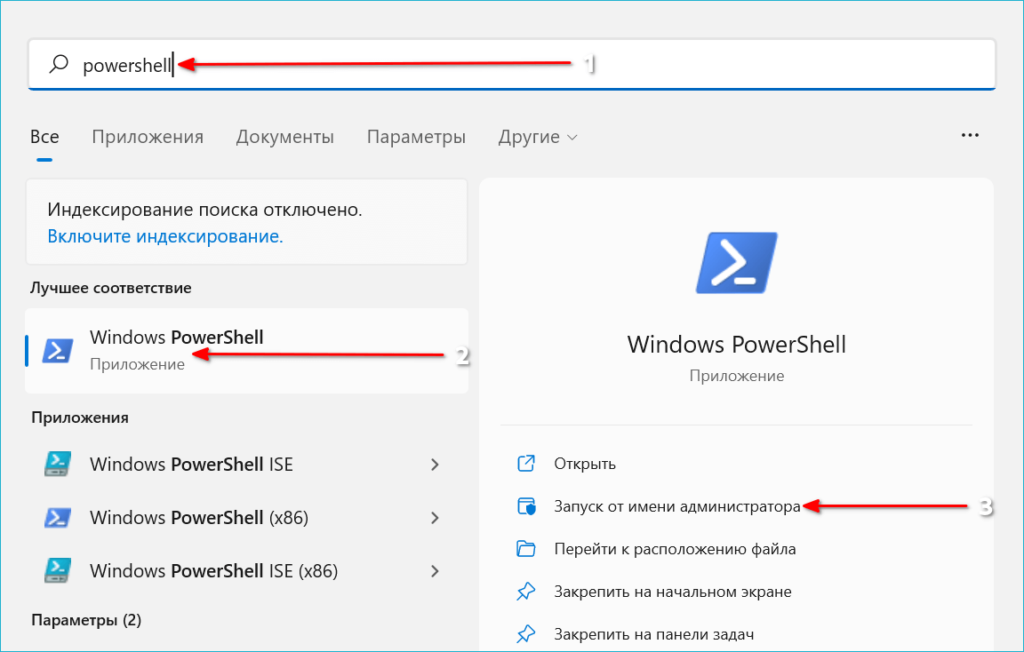
Task: Expand the Windows PowerShell (x86) submenu arrow
Action: (435, 518)
